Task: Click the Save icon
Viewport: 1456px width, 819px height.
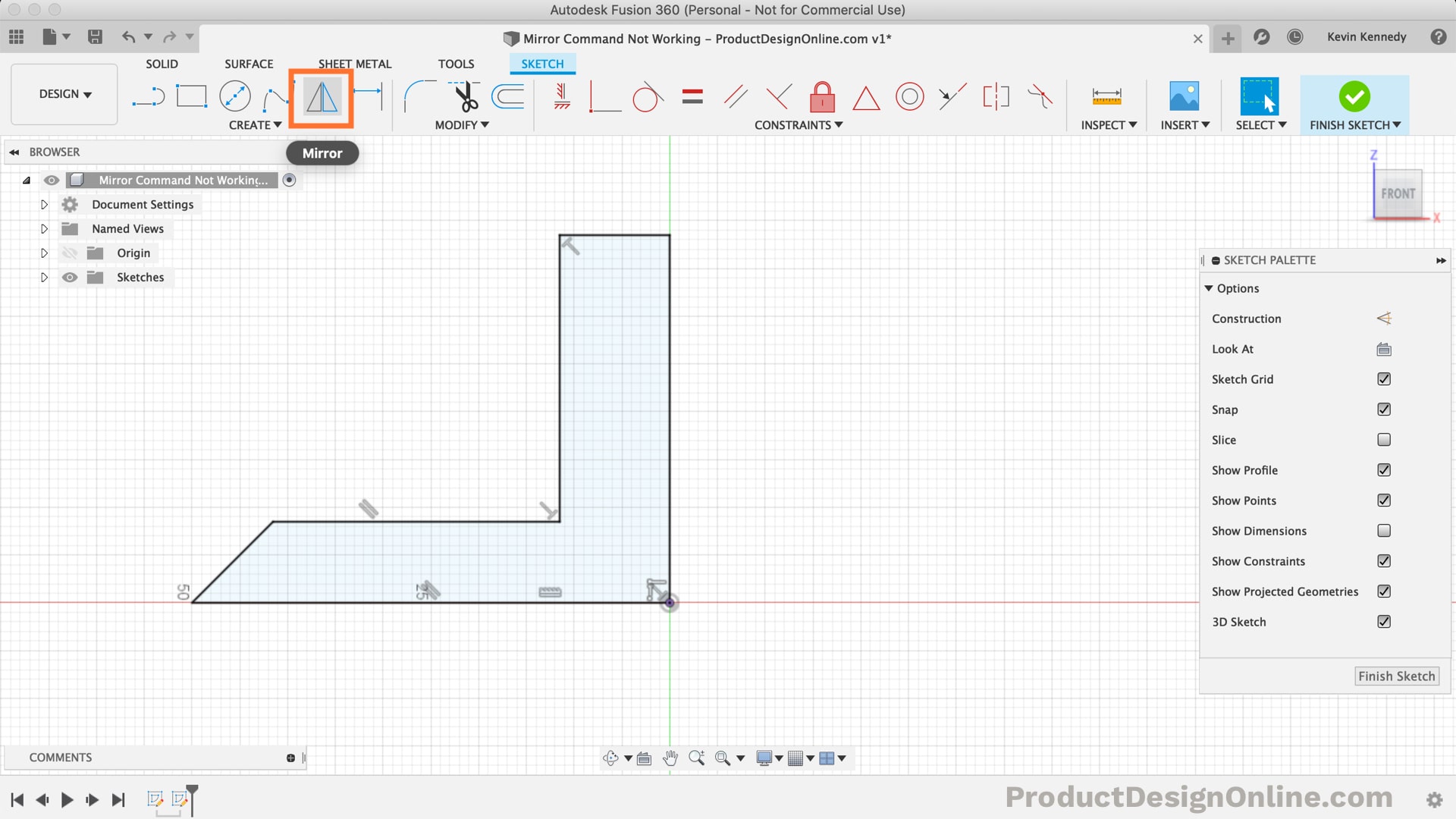Action: [x=95, y=36]
